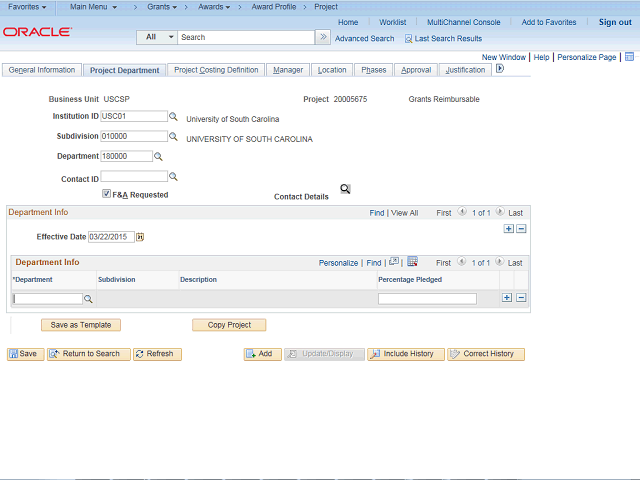Show more tabs arrow icon
Screen dimensions: 640x480
500,69
